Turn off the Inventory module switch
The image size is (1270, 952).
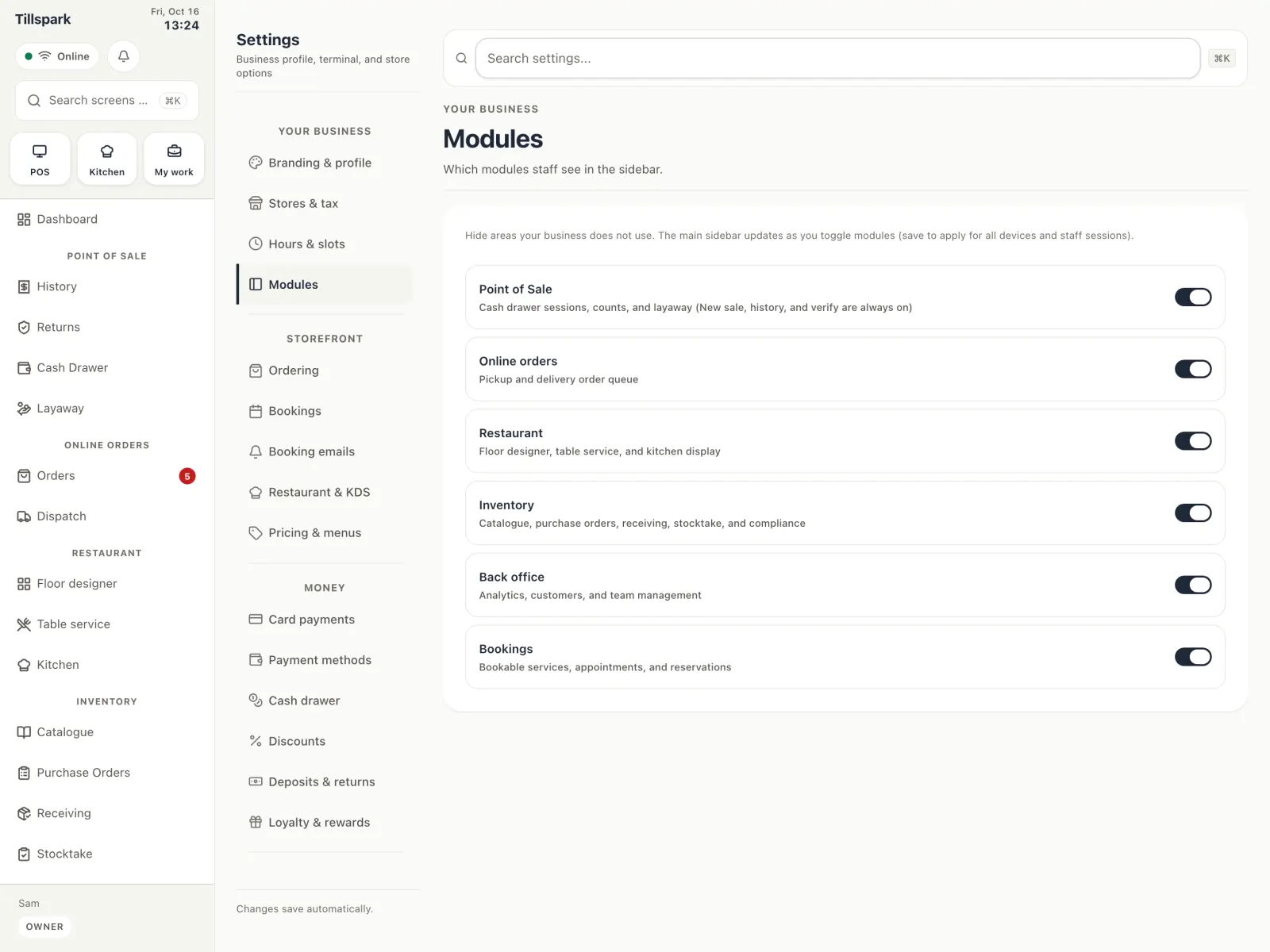coord(1193,512)
